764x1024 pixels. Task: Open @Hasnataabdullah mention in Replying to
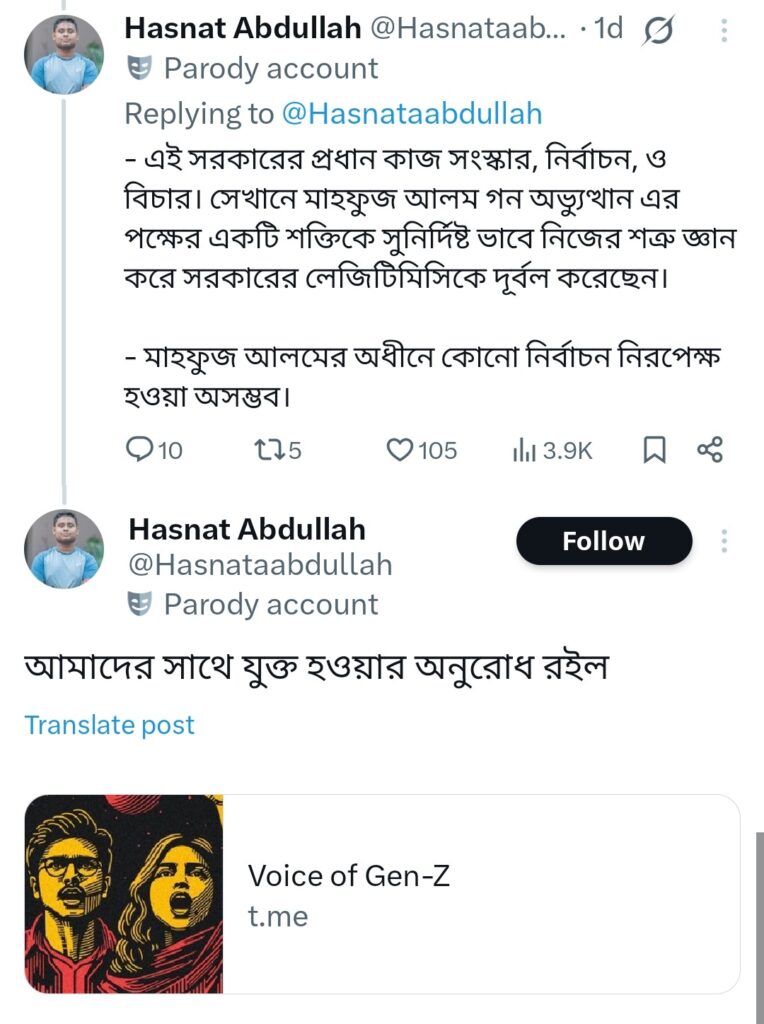(412, 114)
